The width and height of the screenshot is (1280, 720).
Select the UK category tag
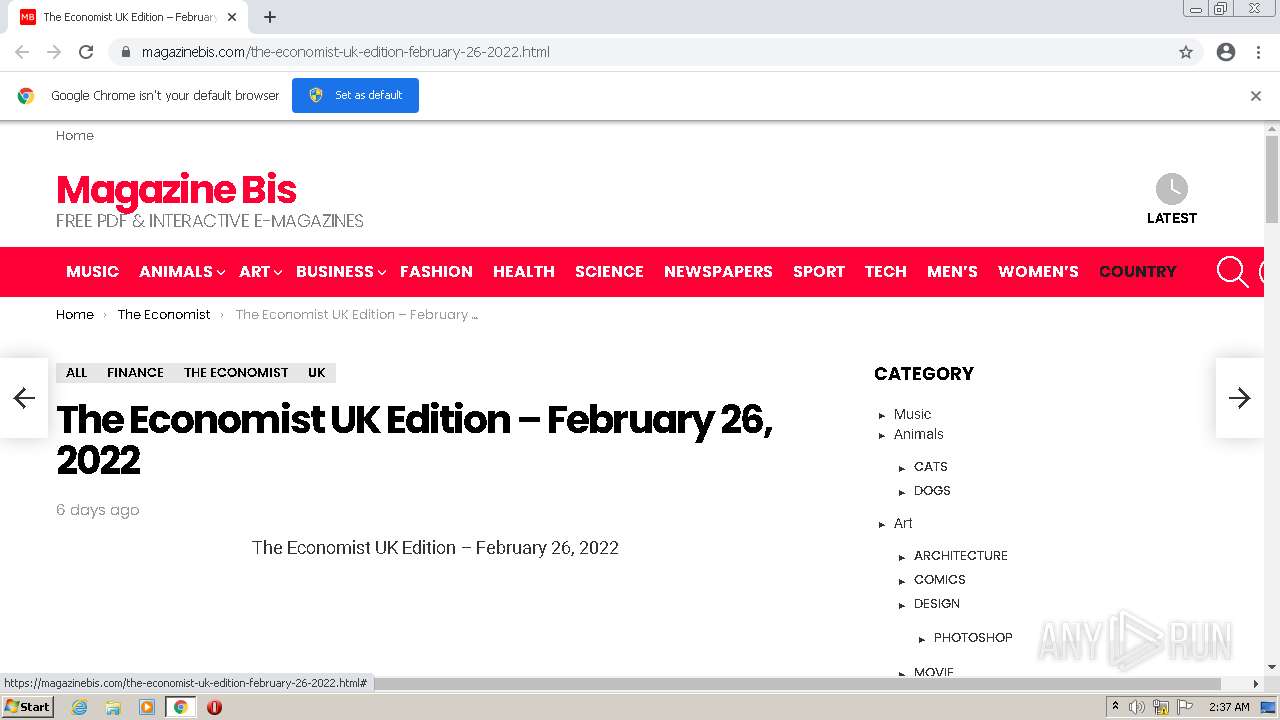click(317, 373)
